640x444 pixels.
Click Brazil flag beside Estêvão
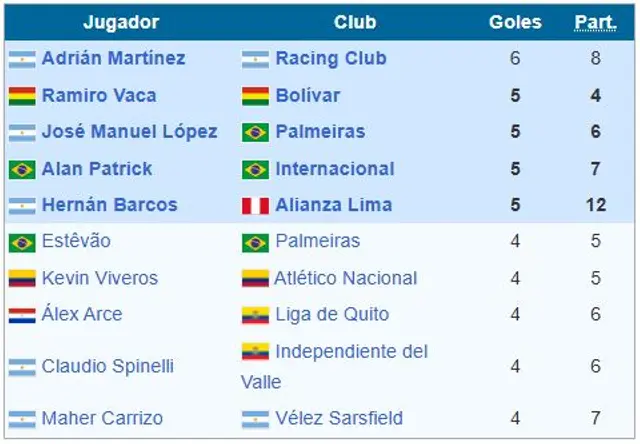pyautogui.click(x=22, y=242)
